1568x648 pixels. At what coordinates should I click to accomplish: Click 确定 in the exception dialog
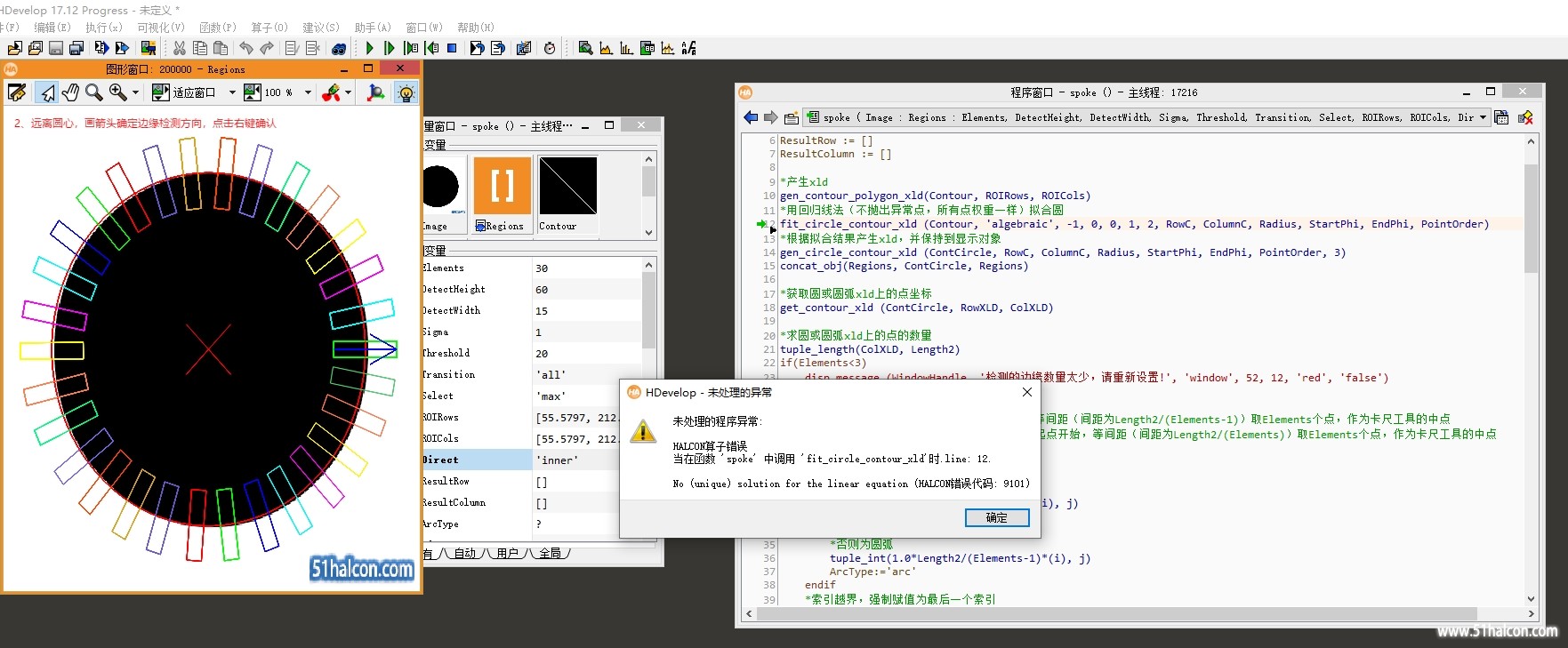pos(996,517)
